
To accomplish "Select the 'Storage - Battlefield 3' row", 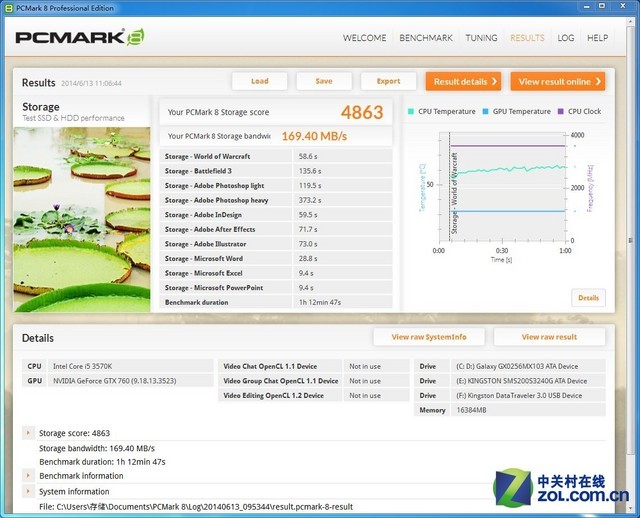I will pos(276,171).
